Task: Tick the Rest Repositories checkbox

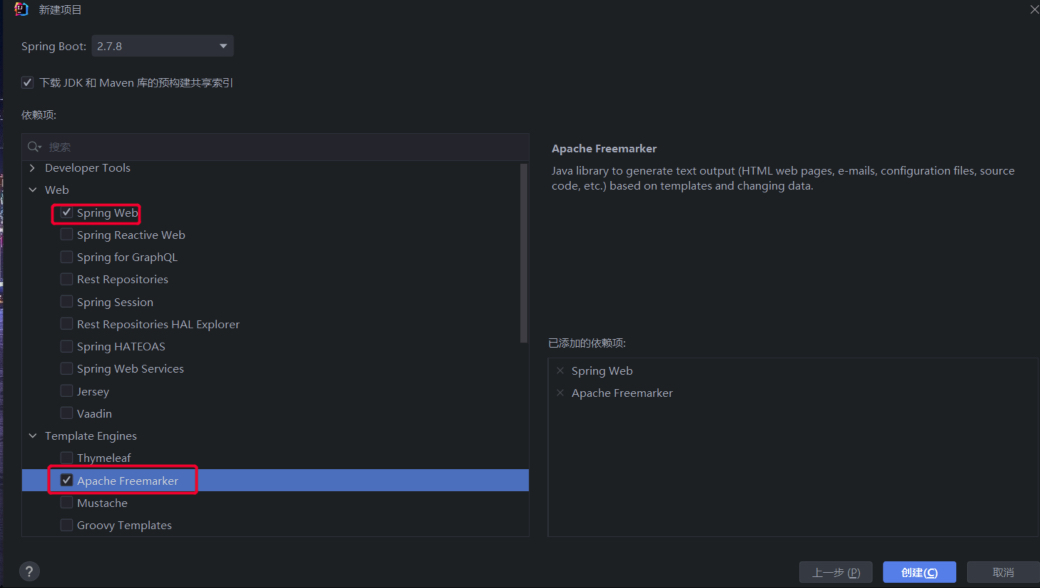Action: click(x=66, y=279)
